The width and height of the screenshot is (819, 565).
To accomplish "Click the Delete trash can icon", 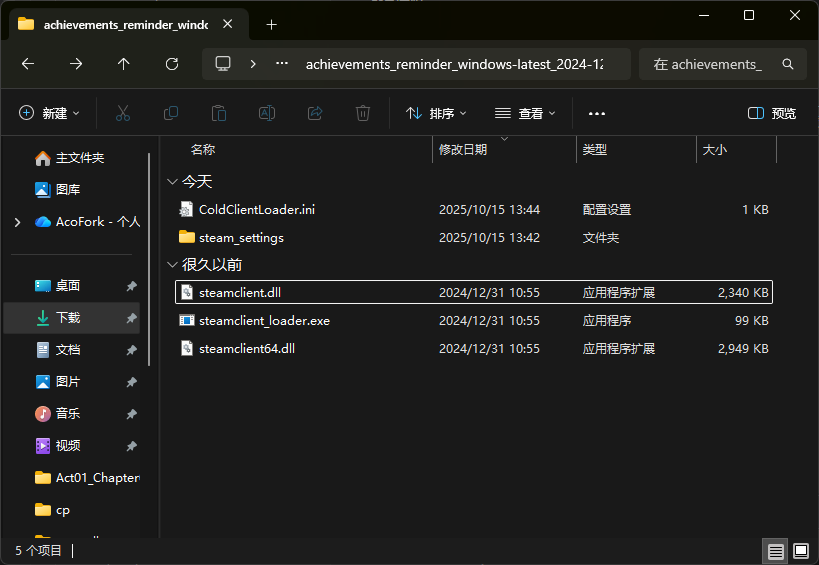I will (x=363, y=113).
